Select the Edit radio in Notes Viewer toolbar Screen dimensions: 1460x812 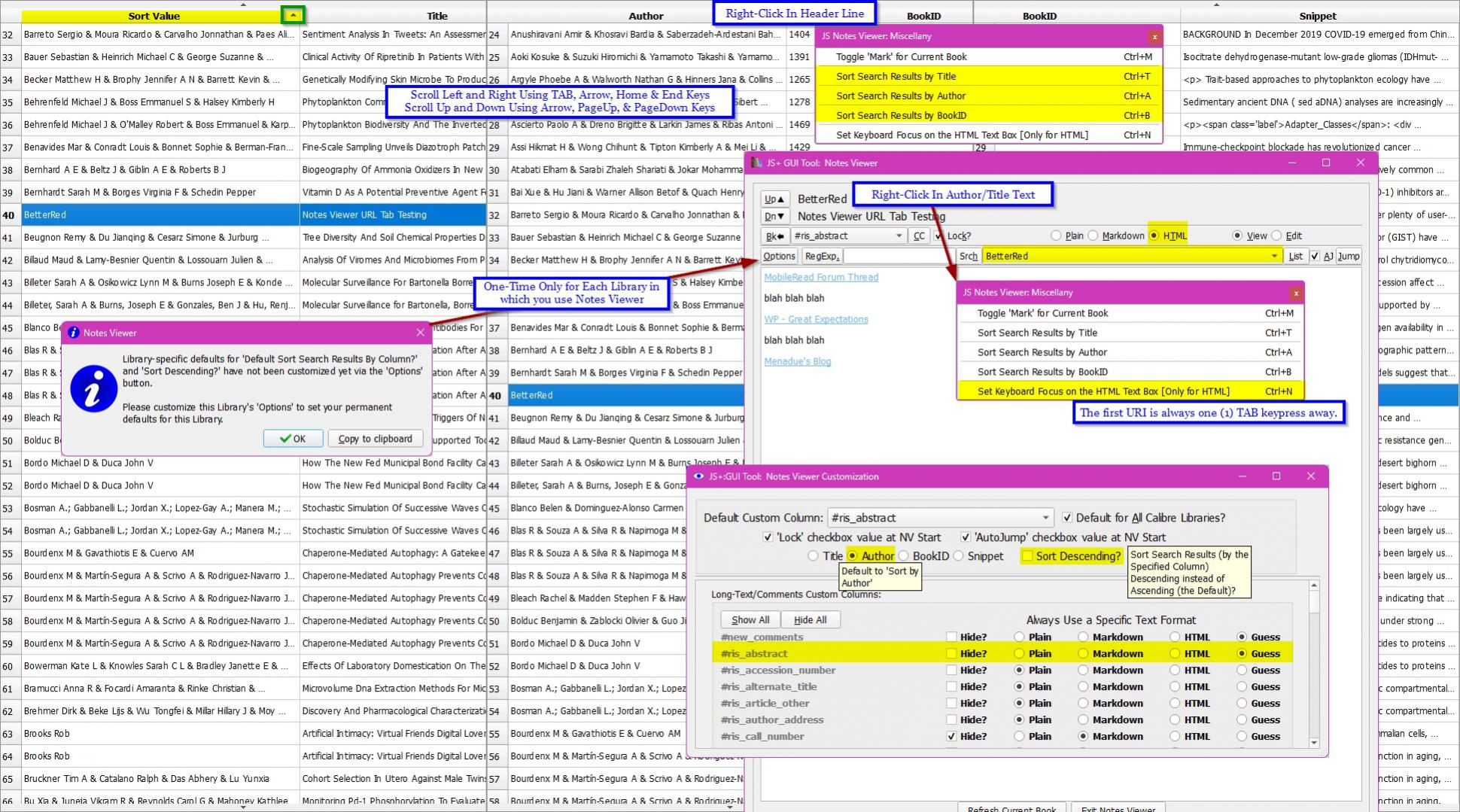click(x=1276, y=236)
